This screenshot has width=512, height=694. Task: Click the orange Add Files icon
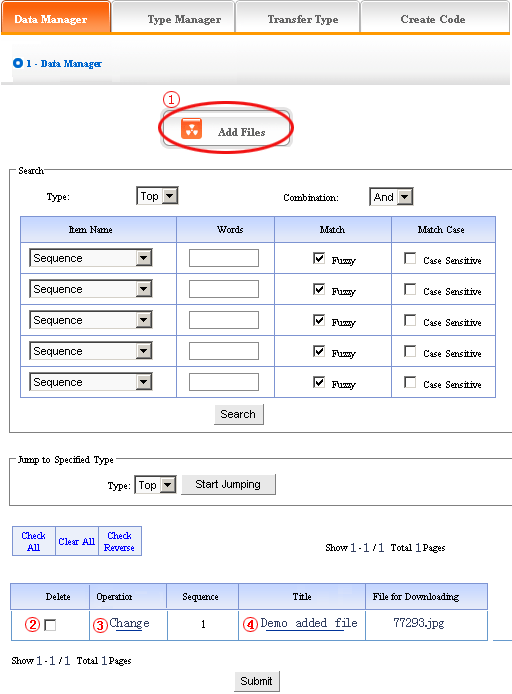coord(192,129)
